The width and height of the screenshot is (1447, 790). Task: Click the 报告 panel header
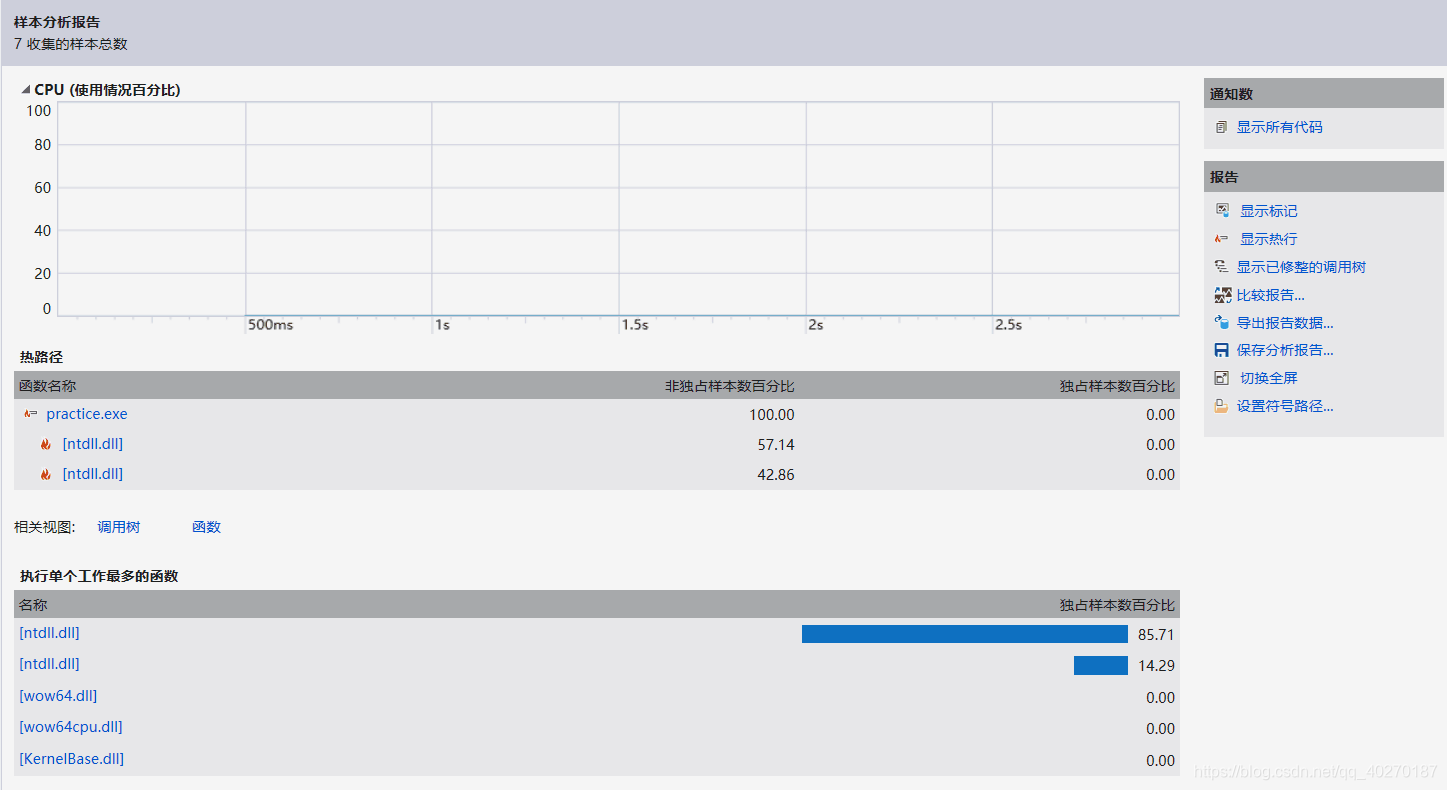(1324, 177)
